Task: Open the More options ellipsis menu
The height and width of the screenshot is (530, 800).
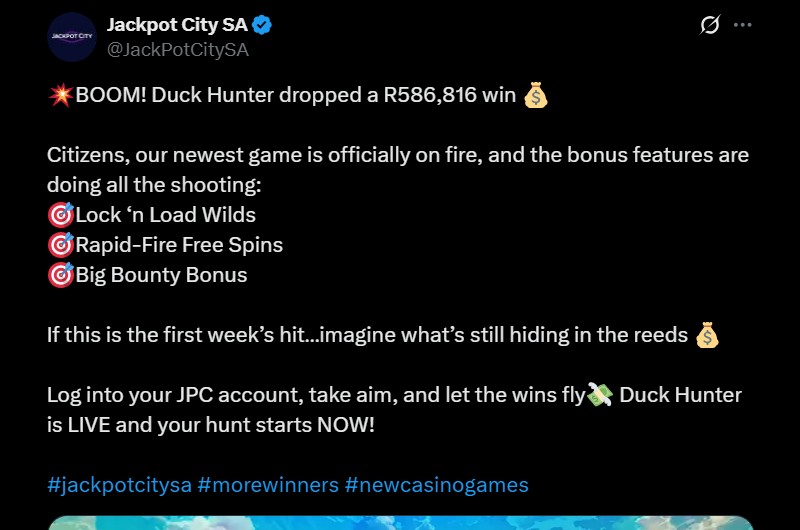Action: (742, 26)
